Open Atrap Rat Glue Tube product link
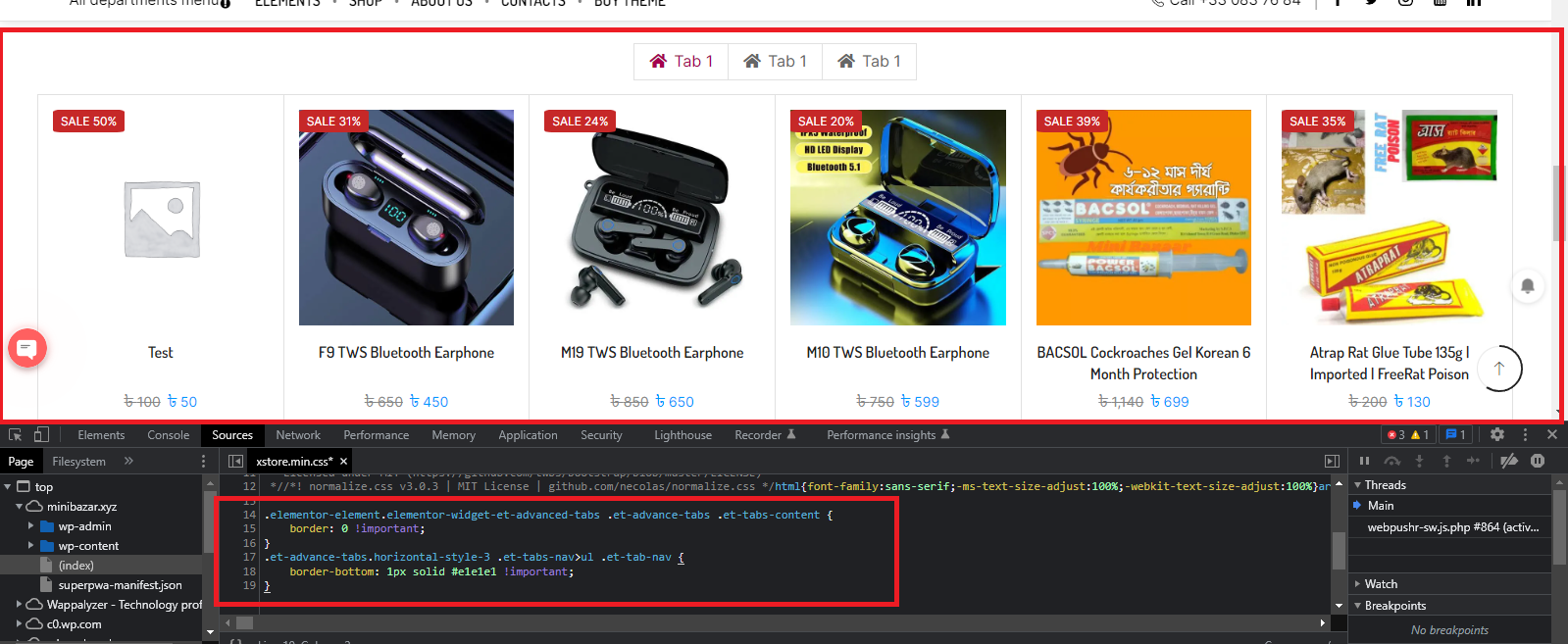1568x644 pixels. click(x=1390, y=363)
